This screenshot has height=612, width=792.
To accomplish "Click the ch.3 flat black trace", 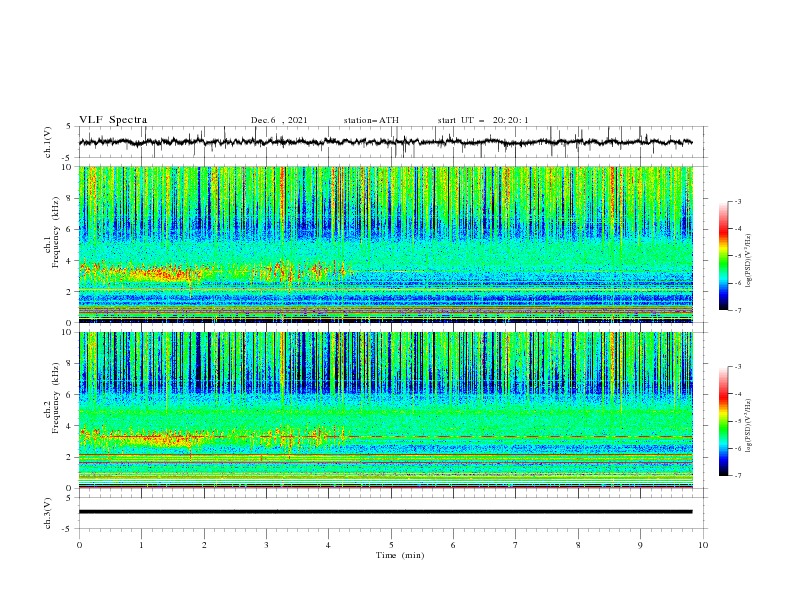I will [x=385, y=512].
